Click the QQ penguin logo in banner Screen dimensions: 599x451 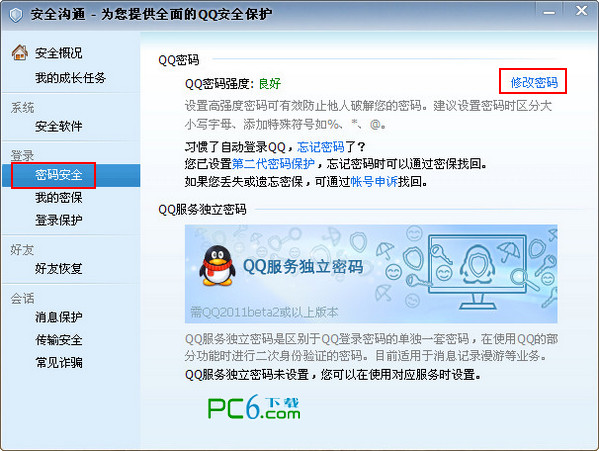(x=217, y=266)
